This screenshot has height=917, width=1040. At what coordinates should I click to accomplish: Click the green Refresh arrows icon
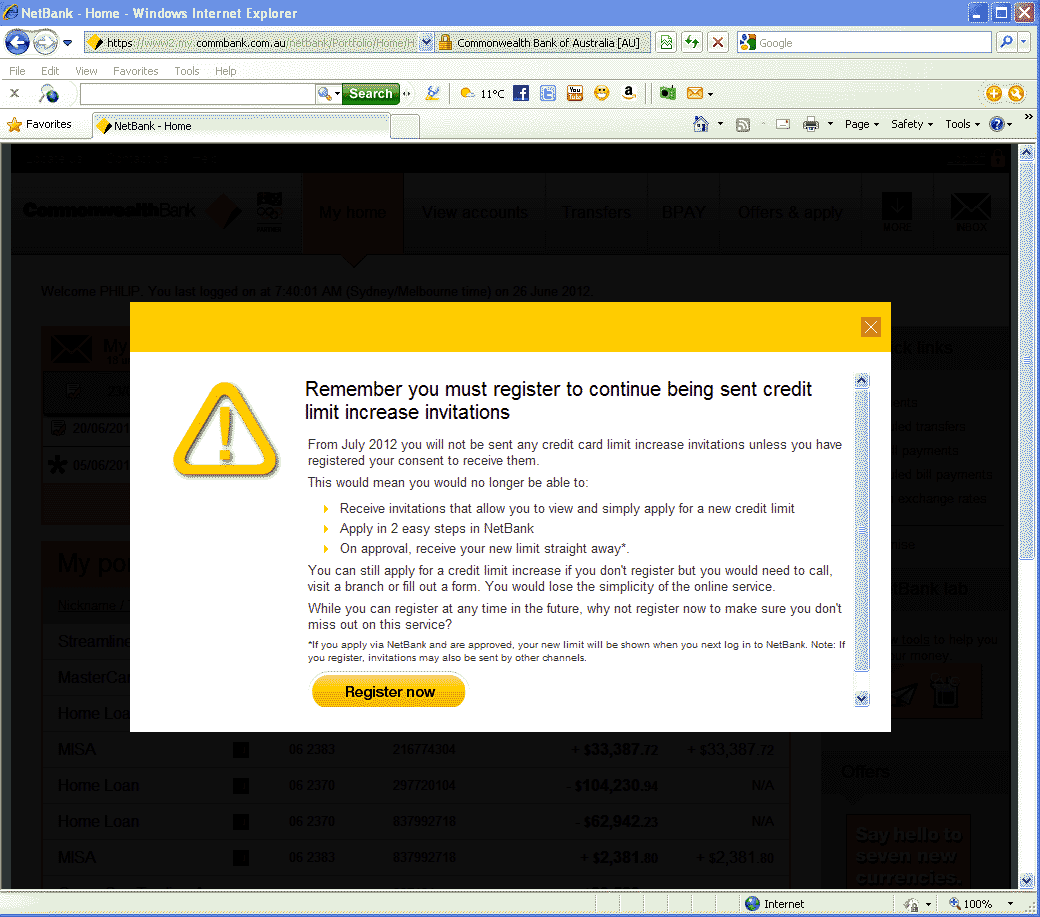[692, 43]
